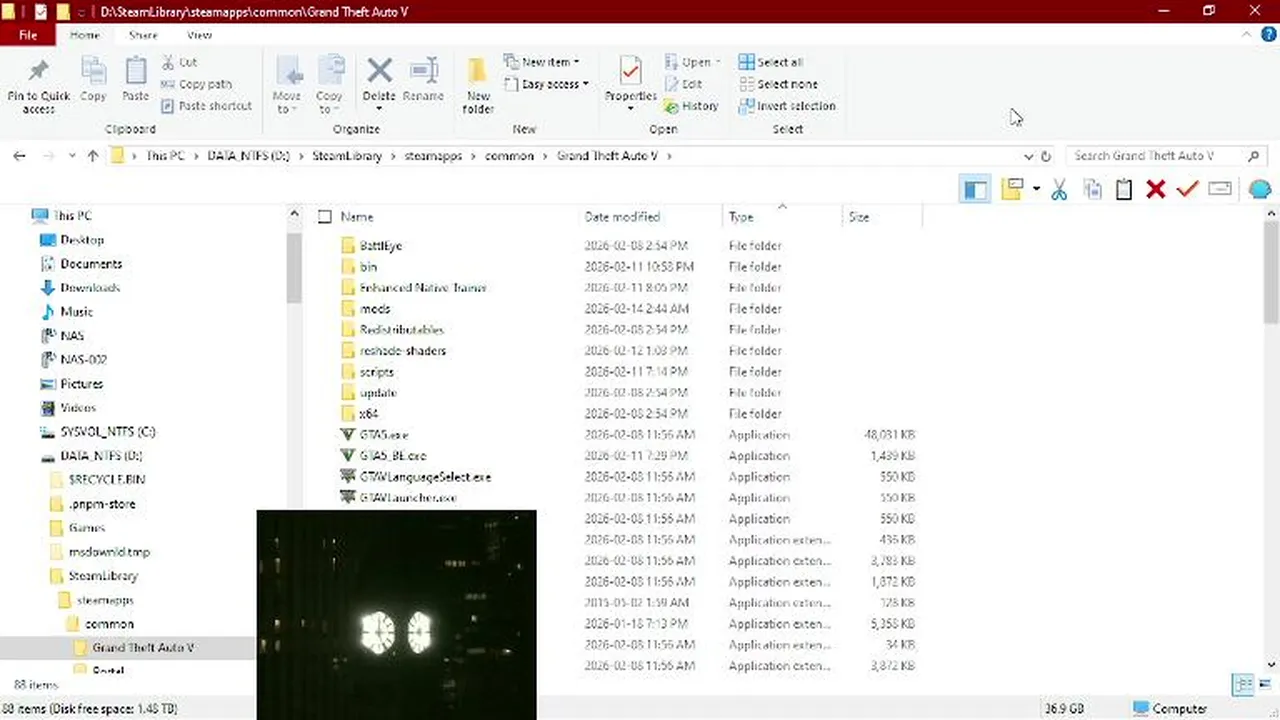This screenshot has width=1280, height=720.
Task: Click Pin to Quick access icon
Action: (38, 72)
